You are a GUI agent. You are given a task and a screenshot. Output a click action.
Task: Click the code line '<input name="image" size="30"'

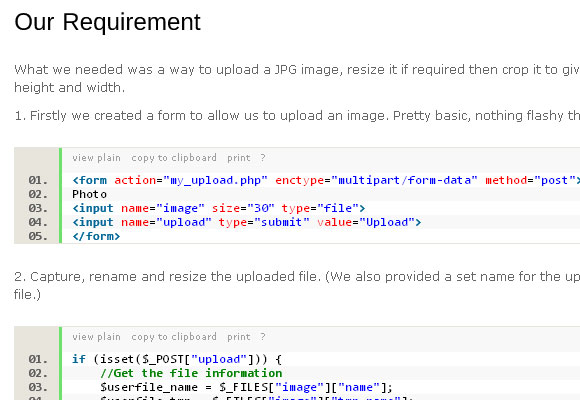(219, 208)
